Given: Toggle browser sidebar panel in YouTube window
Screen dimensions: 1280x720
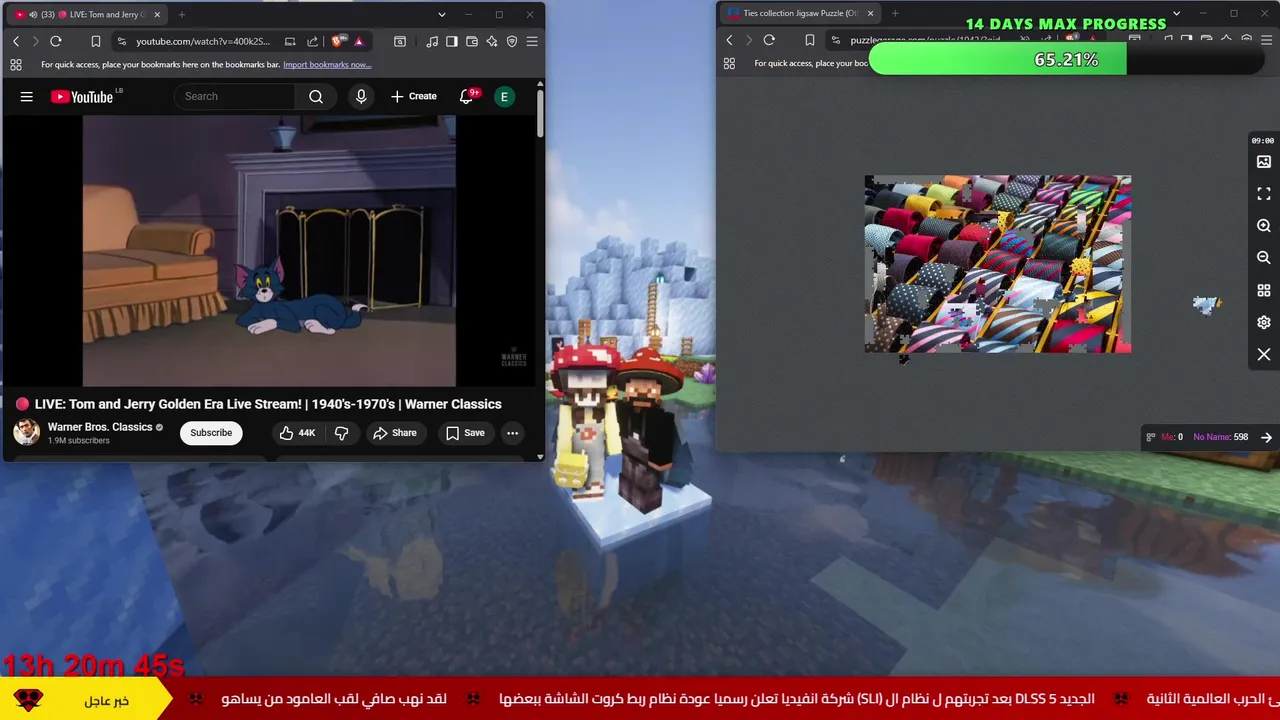Looking at the screenshot, I should 452,41.
